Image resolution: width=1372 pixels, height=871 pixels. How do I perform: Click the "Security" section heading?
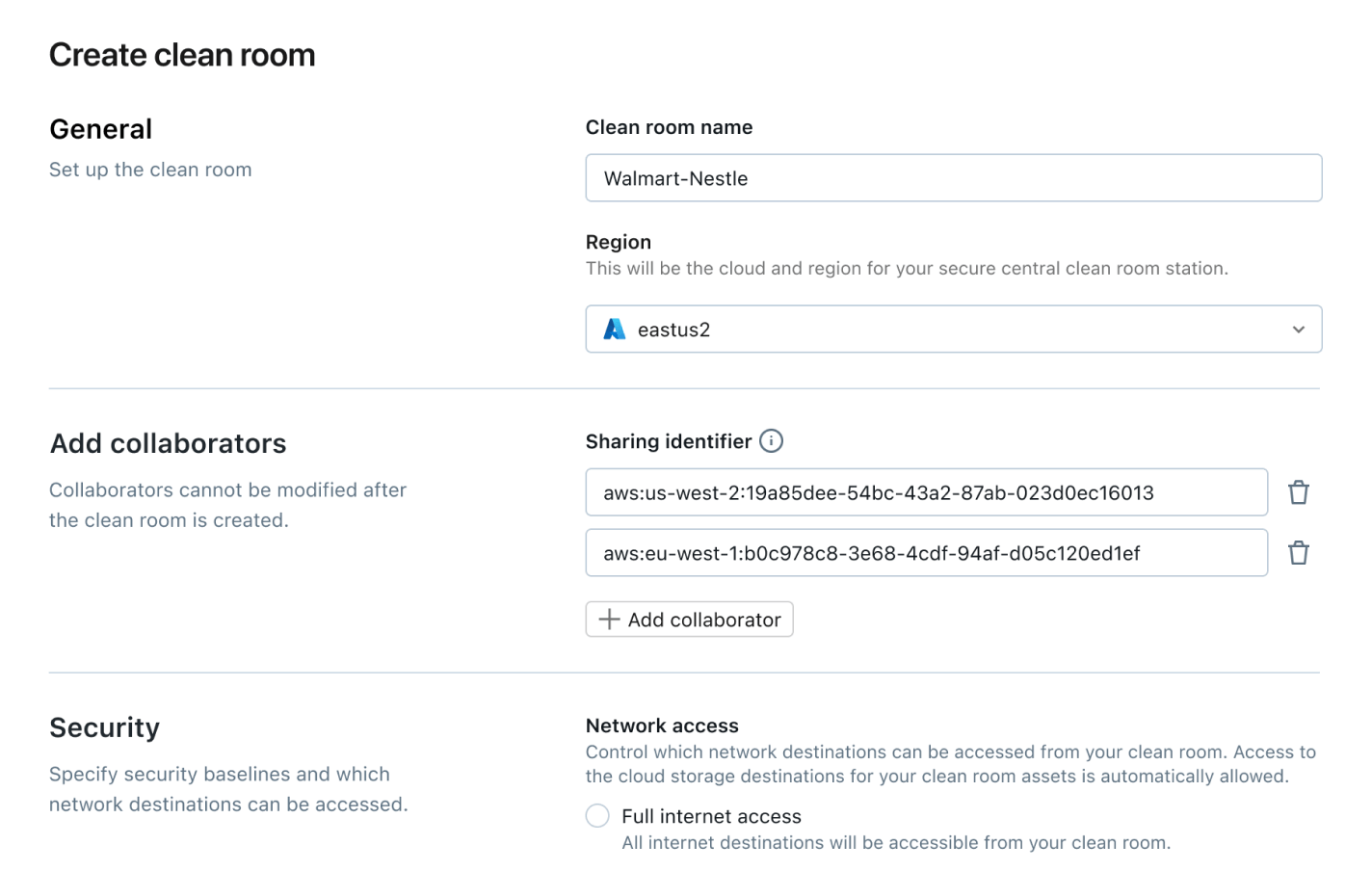tap(104, 727)
